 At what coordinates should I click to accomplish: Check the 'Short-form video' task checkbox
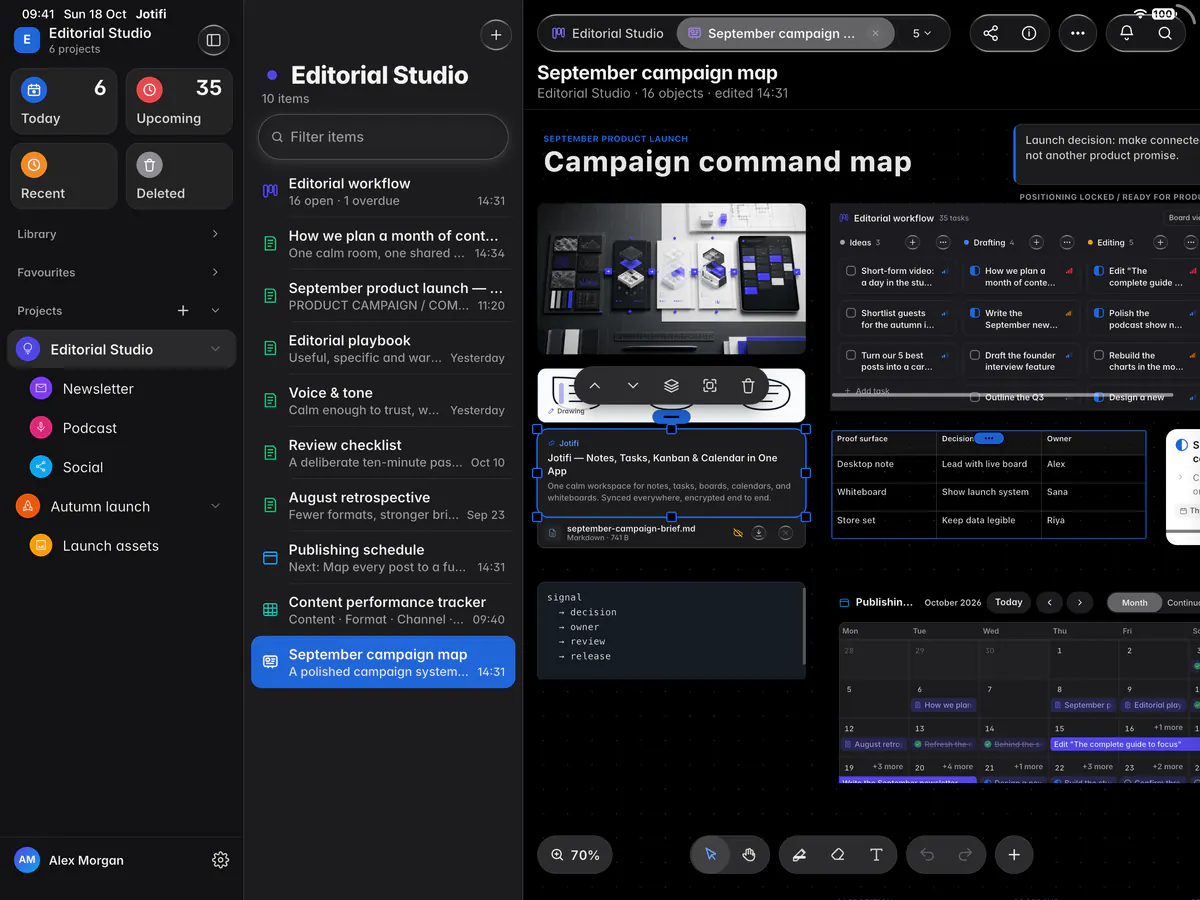(x=851, y=271)
